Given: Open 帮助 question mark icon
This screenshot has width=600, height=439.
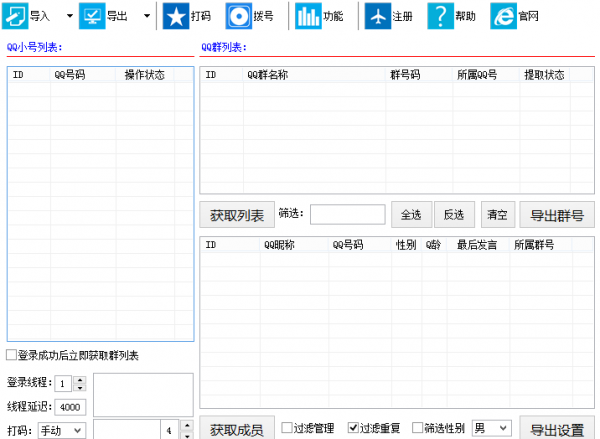Looking at the screenshot, I should [440, 16].
